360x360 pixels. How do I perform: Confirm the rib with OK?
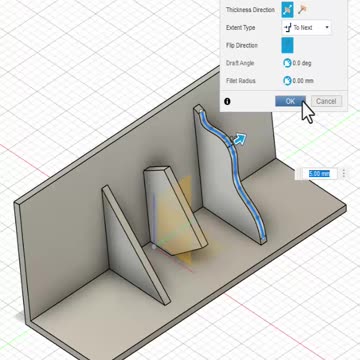290,101
